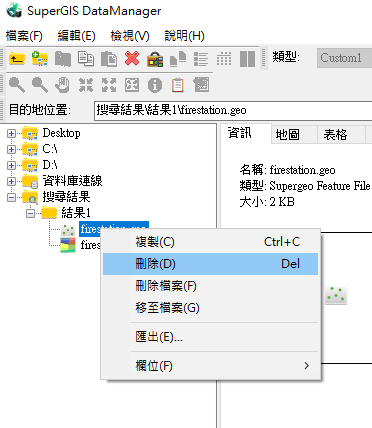Expand the Desktop tree node

11,134
